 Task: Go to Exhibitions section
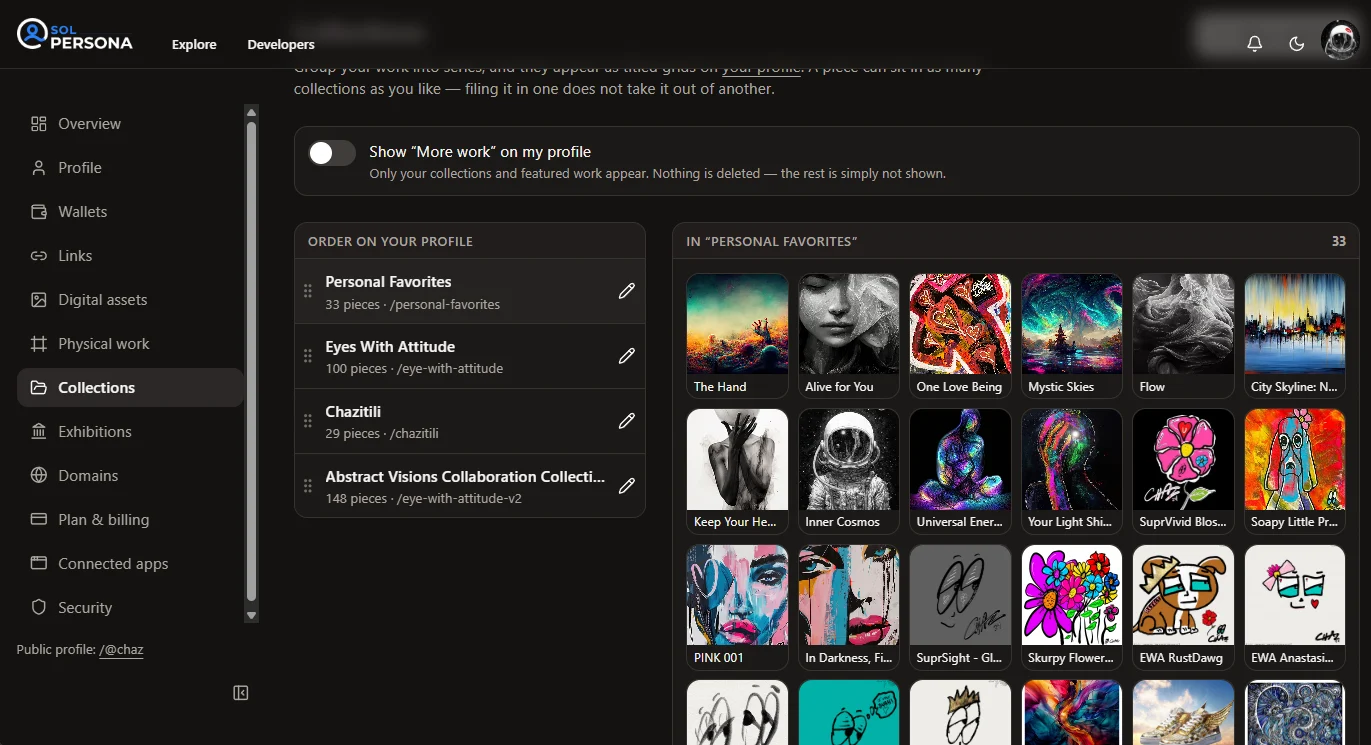click(131, 432)
